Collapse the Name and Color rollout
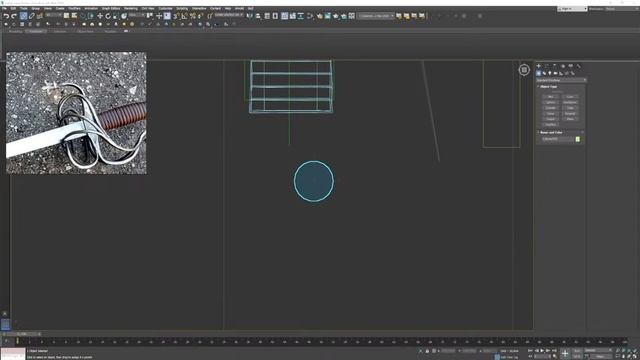 point(551,132)
